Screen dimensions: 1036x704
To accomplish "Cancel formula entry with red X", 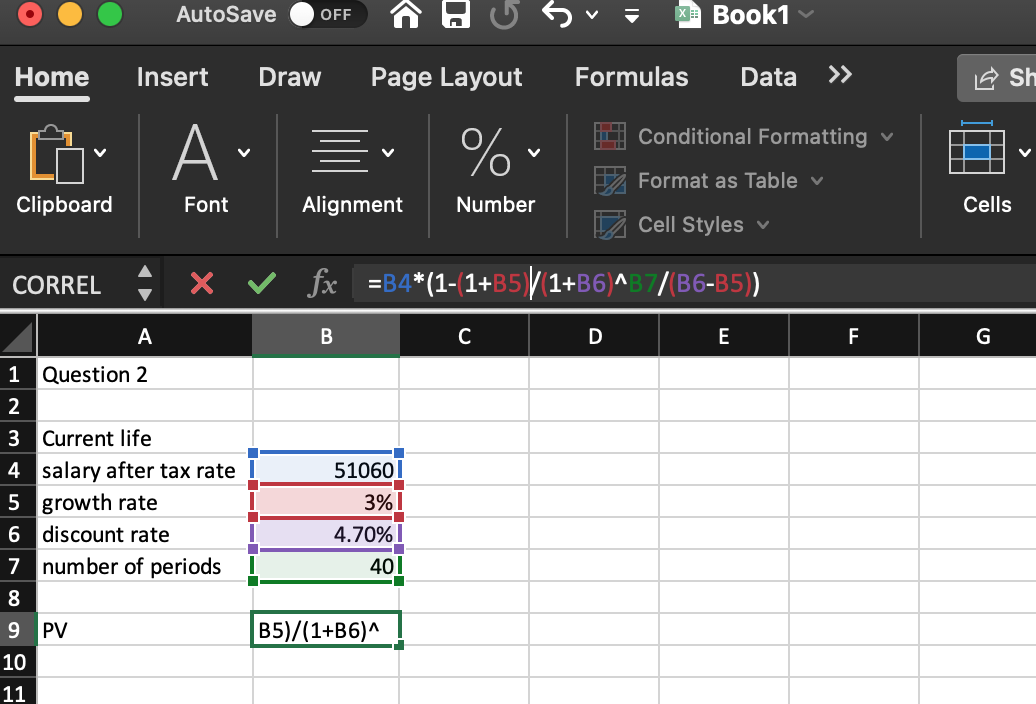I will click(201, 284).
